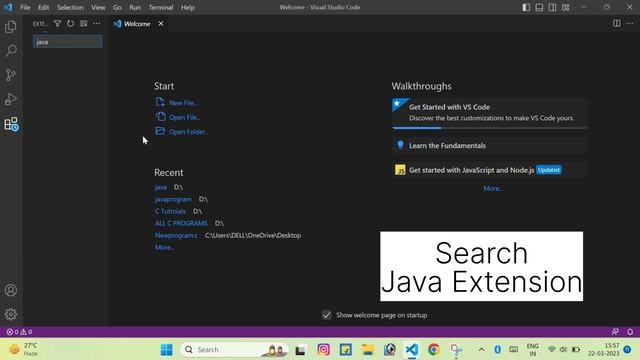Show more recent items link
This screenshot has width=640, height=360.
point(165,247)
